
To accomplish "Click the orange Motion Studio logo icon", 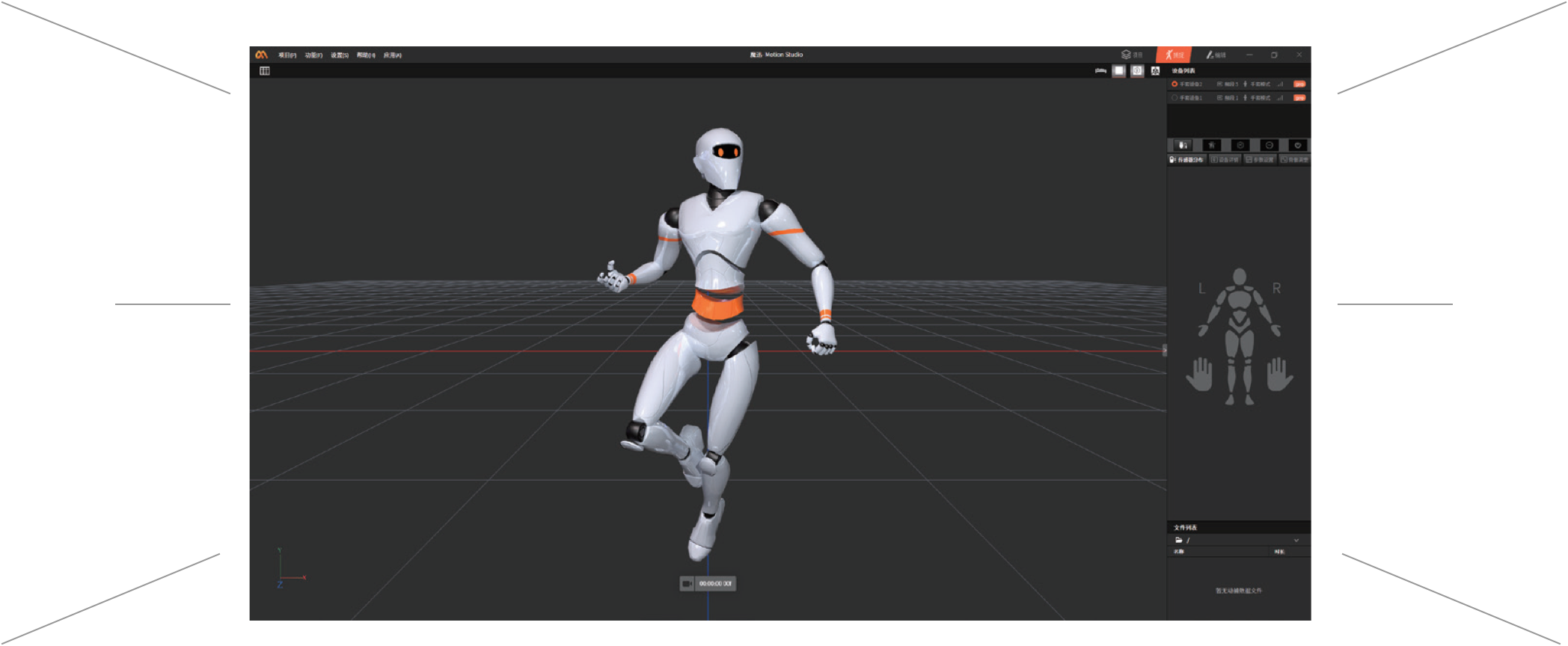I will (x=261, y=55).
